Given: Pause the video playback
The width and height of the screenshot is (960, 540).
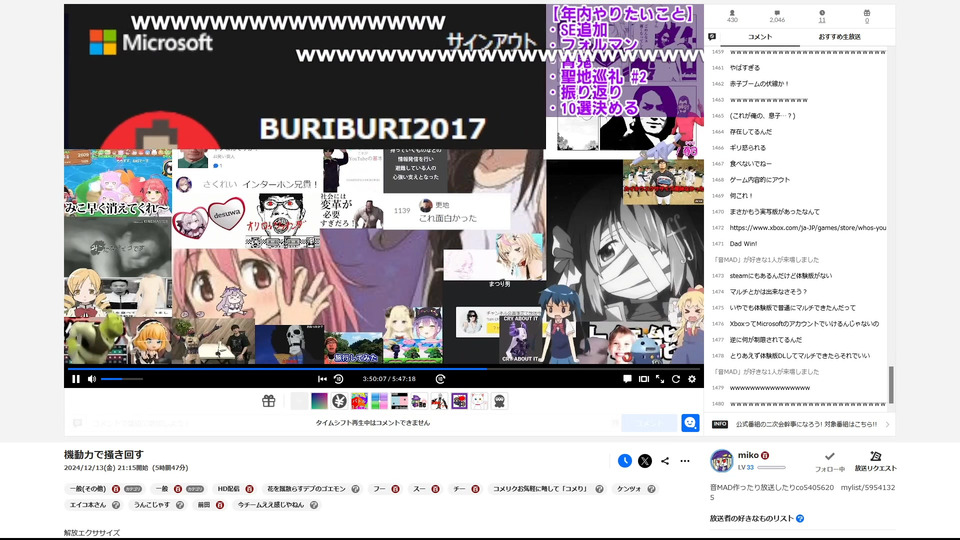Looking at the screenshot, I should click(76, 379).
